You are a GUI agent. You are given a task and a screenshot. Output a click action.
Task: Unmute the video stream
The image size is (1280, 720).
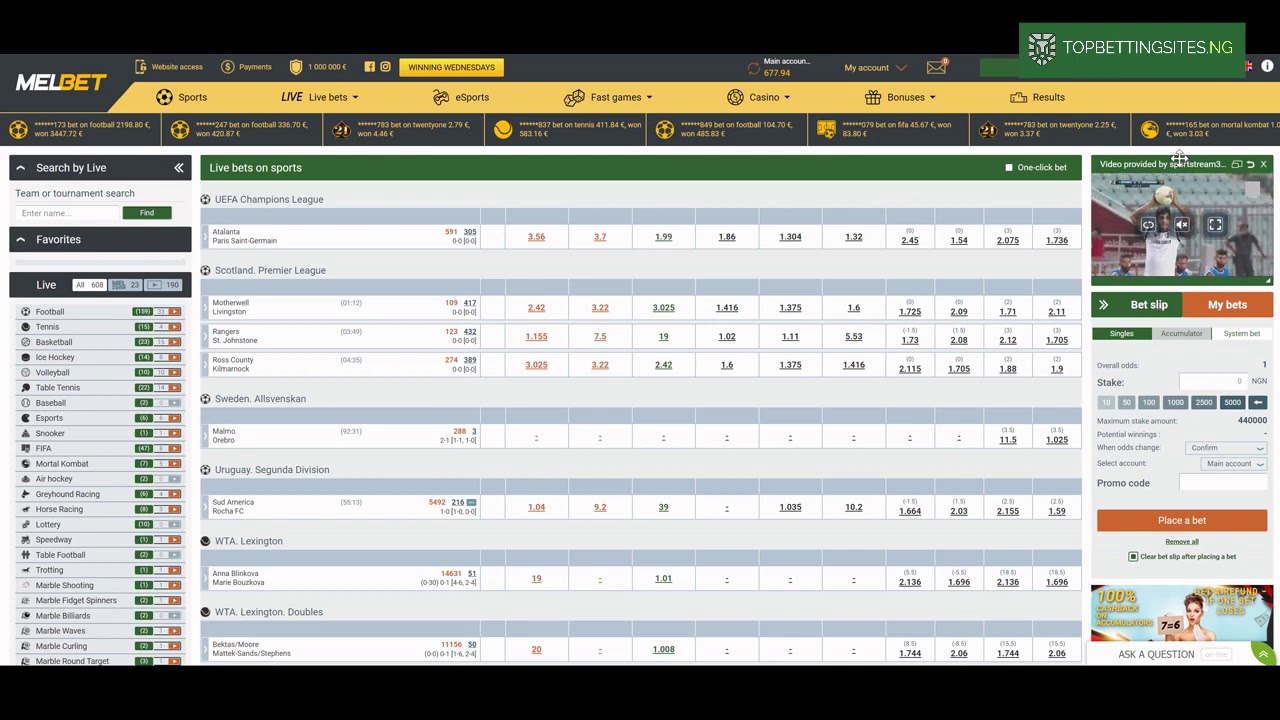tap(1182, 225)
